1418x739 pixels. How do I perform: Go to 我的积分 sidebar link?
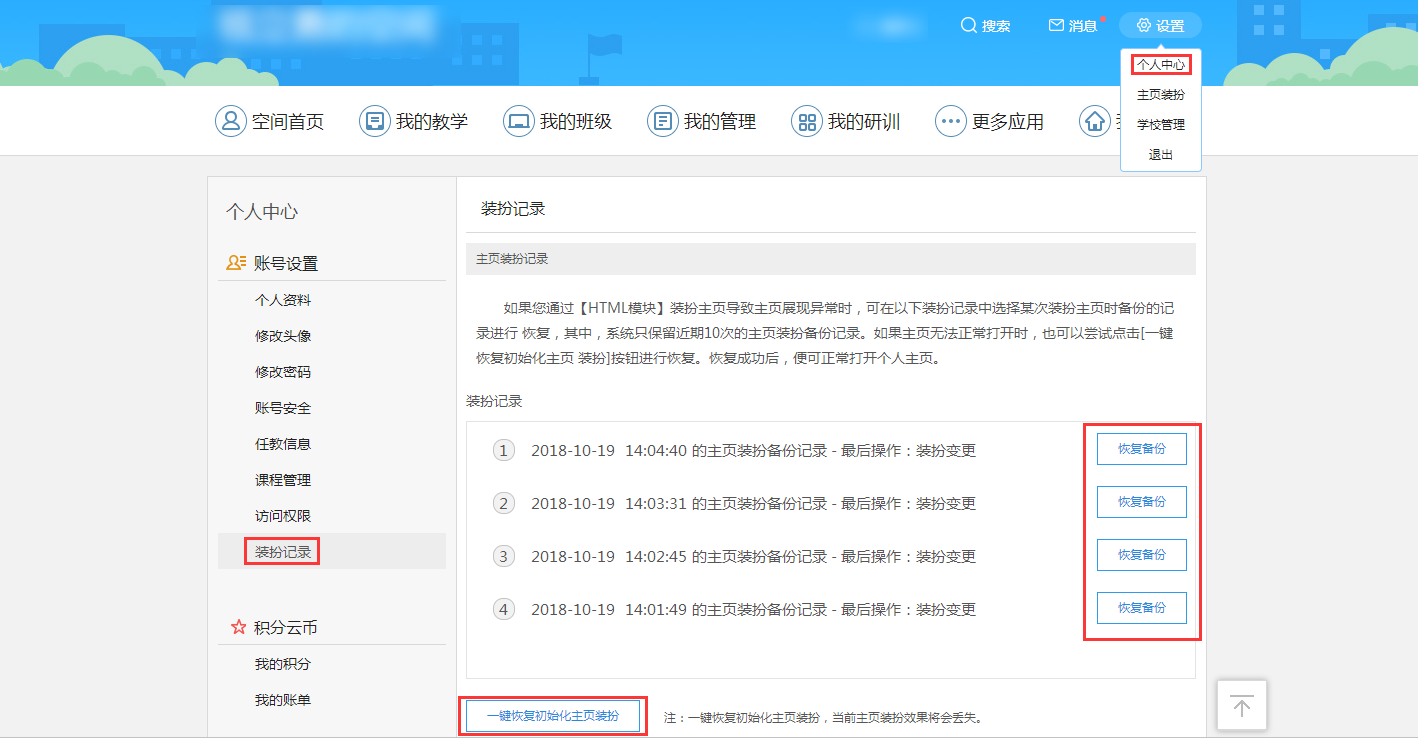pos(283,664)
